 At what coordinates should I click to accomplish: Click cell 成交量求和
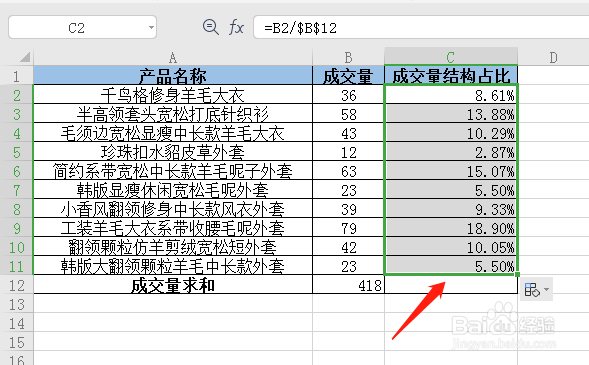tap(173, 285)
